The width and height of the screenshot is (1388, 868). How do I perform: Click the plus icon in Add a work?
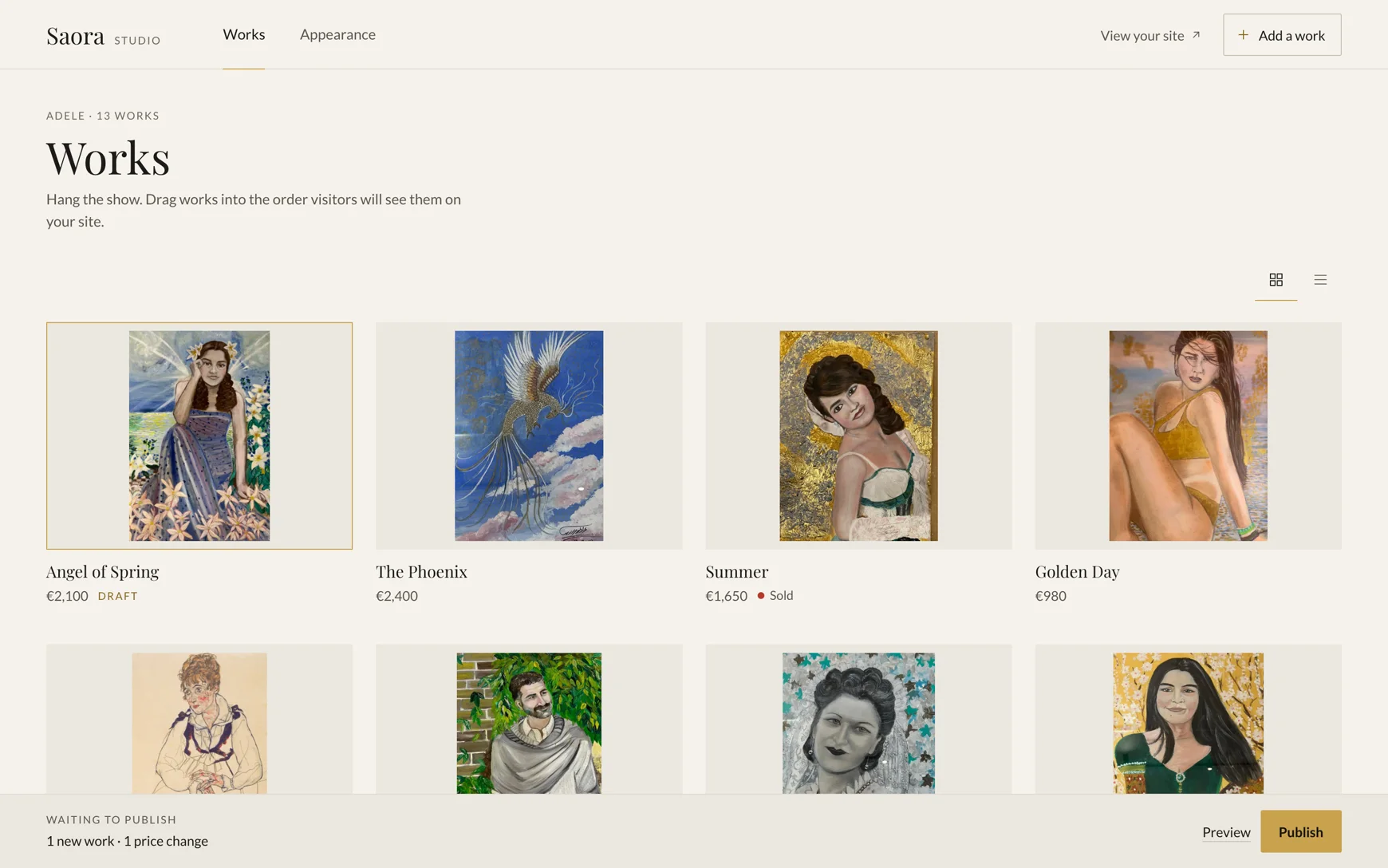coord(1243,35)
